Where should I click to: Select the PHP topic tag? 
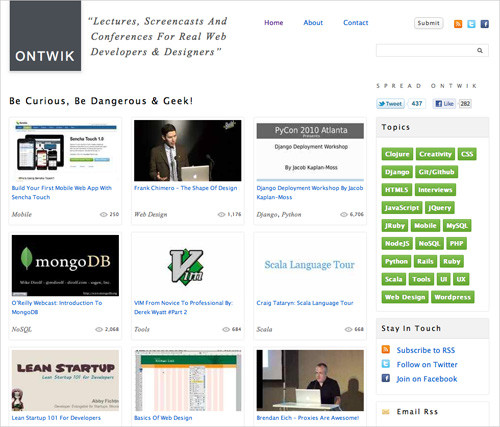456,243
